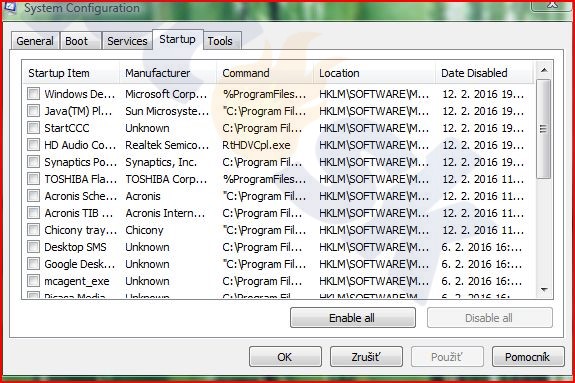The image size is (575, 383).
Task: Tick the HD Audio Co... checkbox
Action: click(x=33, y=145)
